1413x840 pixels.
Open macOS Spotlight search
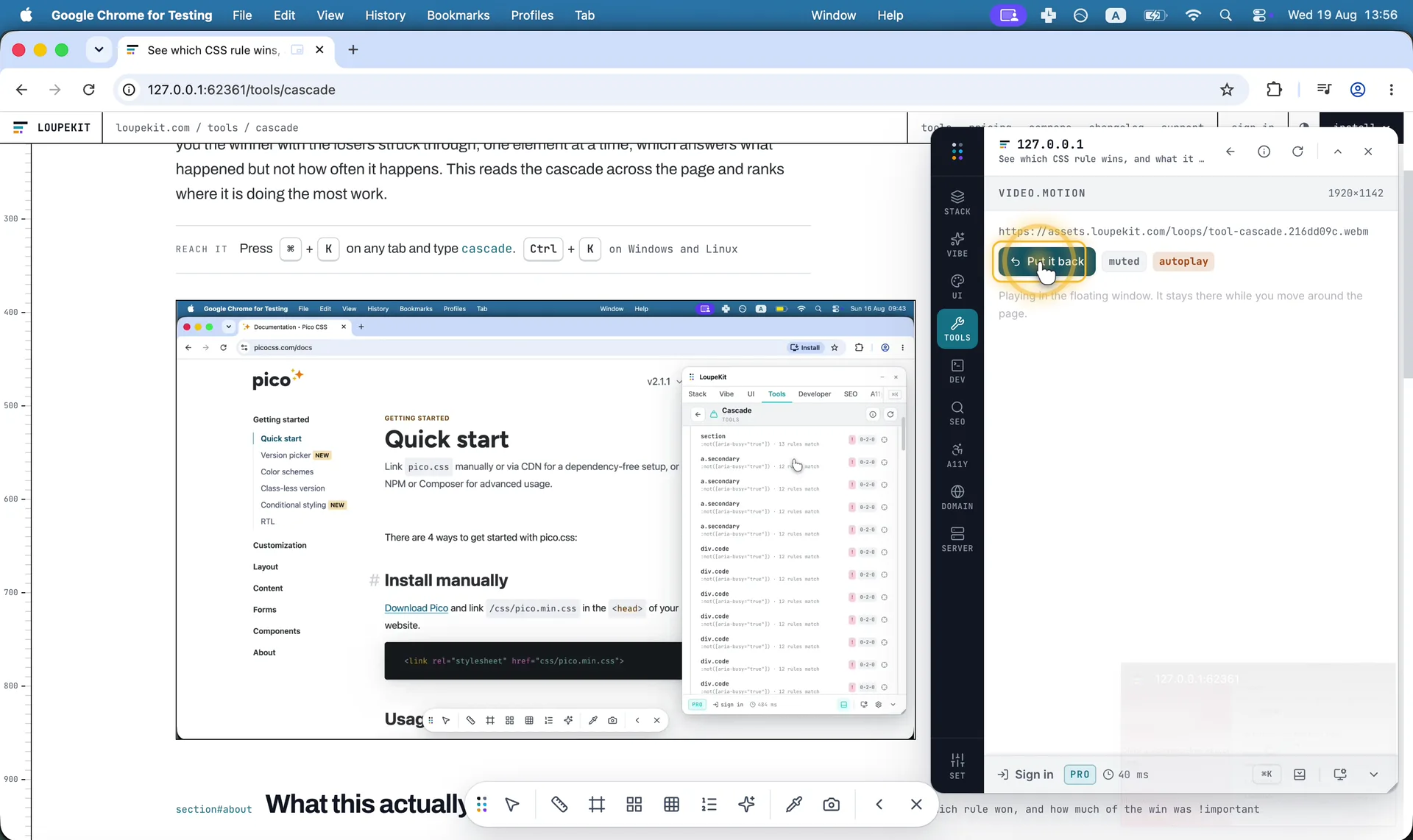coord(1225,15)
